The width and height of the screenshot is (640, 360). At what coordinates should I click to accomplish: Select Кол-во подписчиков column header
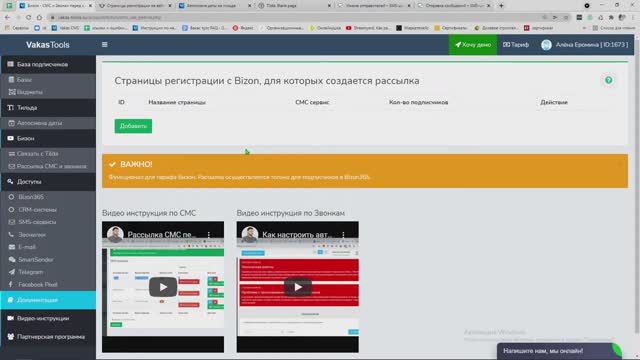click(418, 102)
